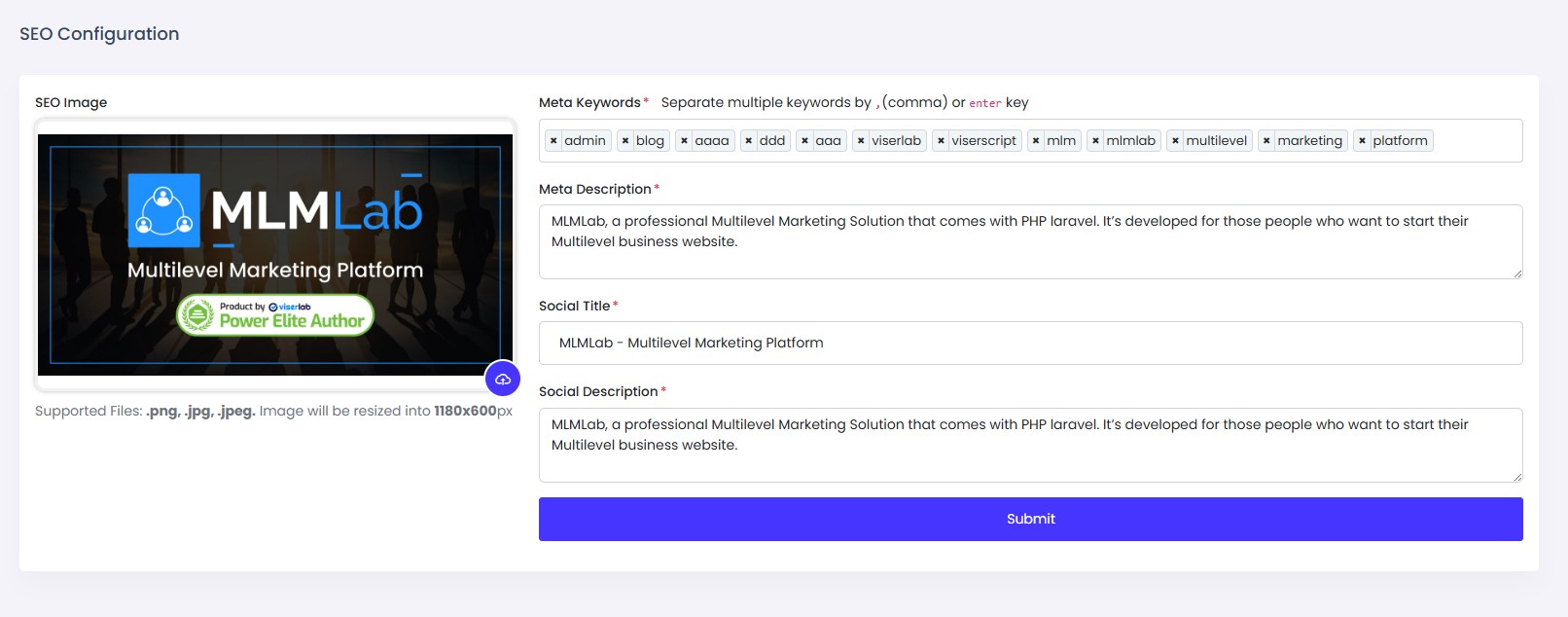The width and height of the screenshot is (1568, 617).
Task: Click the MLMLab SEO image preview
Action: 275,255
